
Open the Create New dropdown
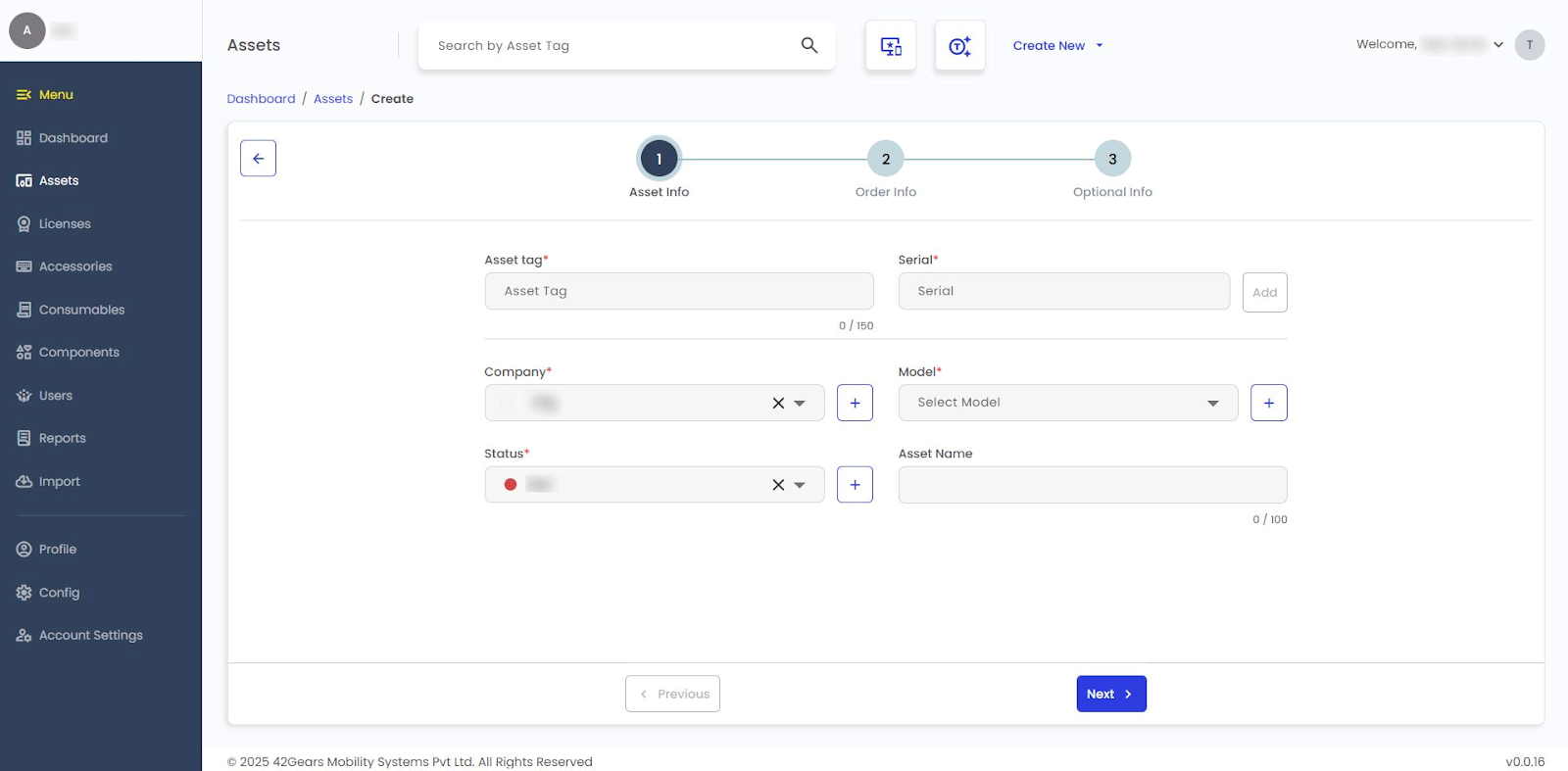tap(1057, 46)
